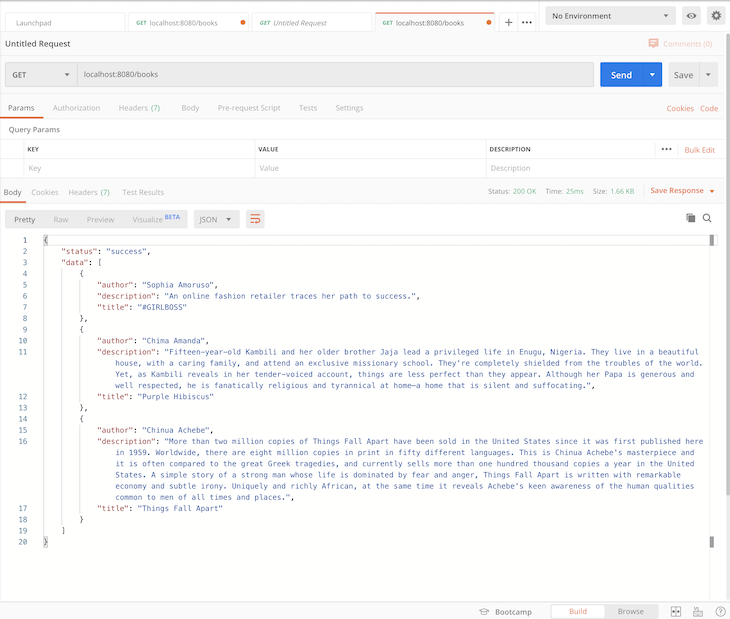Open keyboard shortcuts icon in status bar

(698, 612)
